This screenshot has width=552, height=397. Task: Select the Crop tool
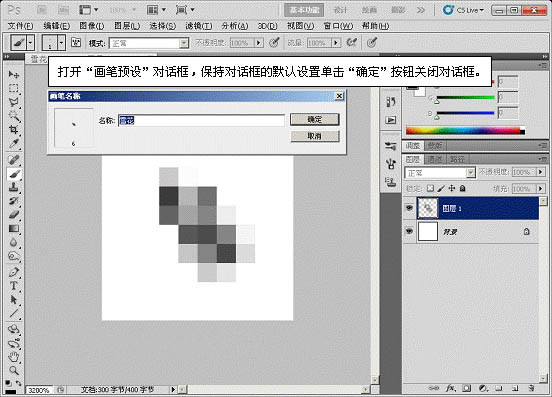pyautogui.click(x=14, y=130)
